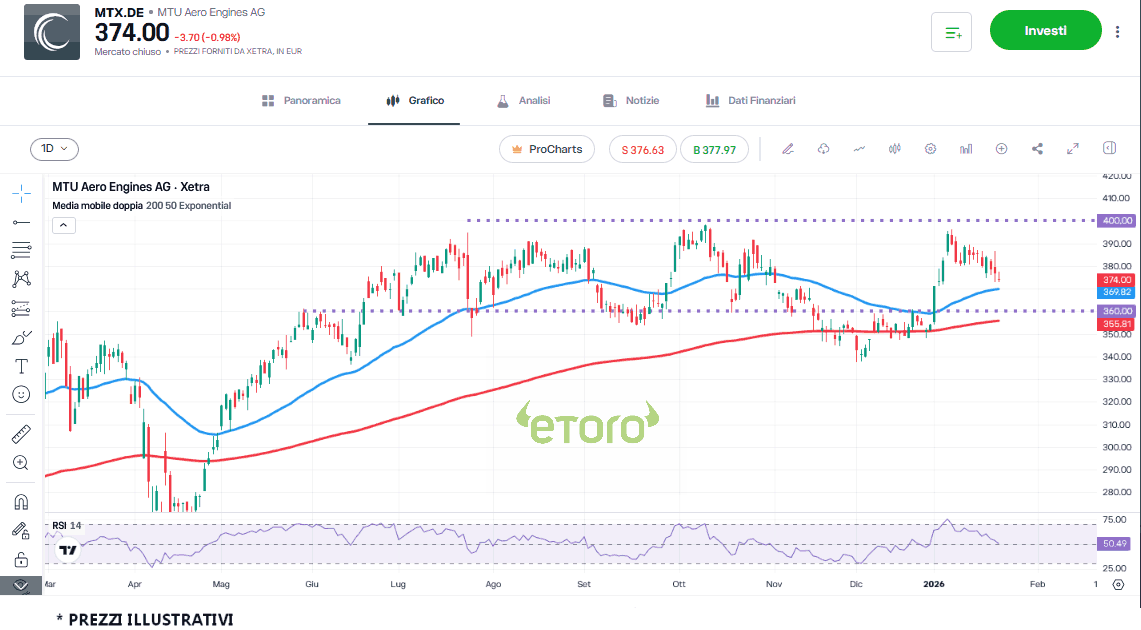Select the magnet snap drawing tool
This screenshot has width=1141, height=630.
21,501
